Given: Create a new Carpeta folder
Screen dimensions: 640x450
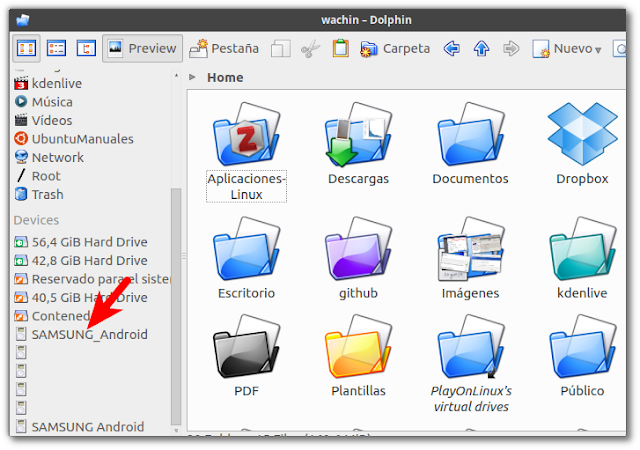Looking at the screenshot, I should [x=395, y=49].
